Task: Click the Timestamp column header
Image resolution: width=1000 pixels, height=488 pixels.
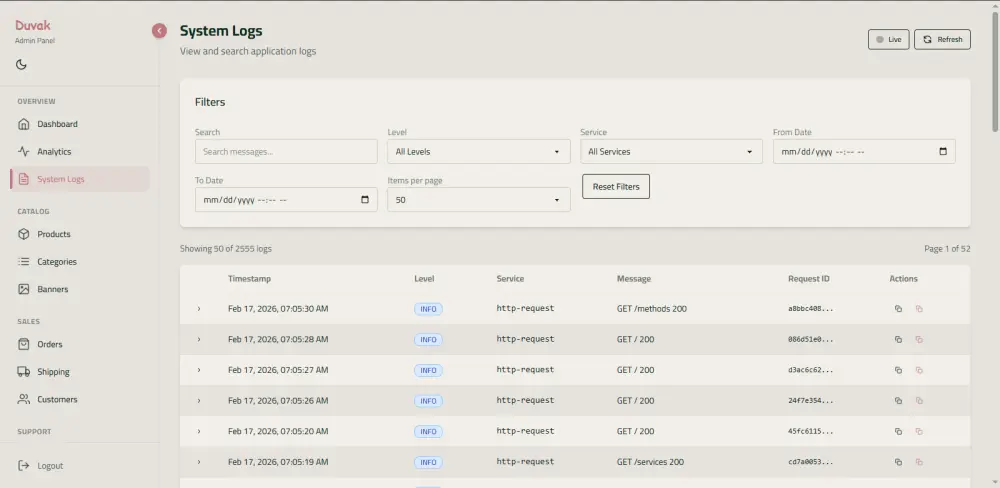Action: pos(249,279)
